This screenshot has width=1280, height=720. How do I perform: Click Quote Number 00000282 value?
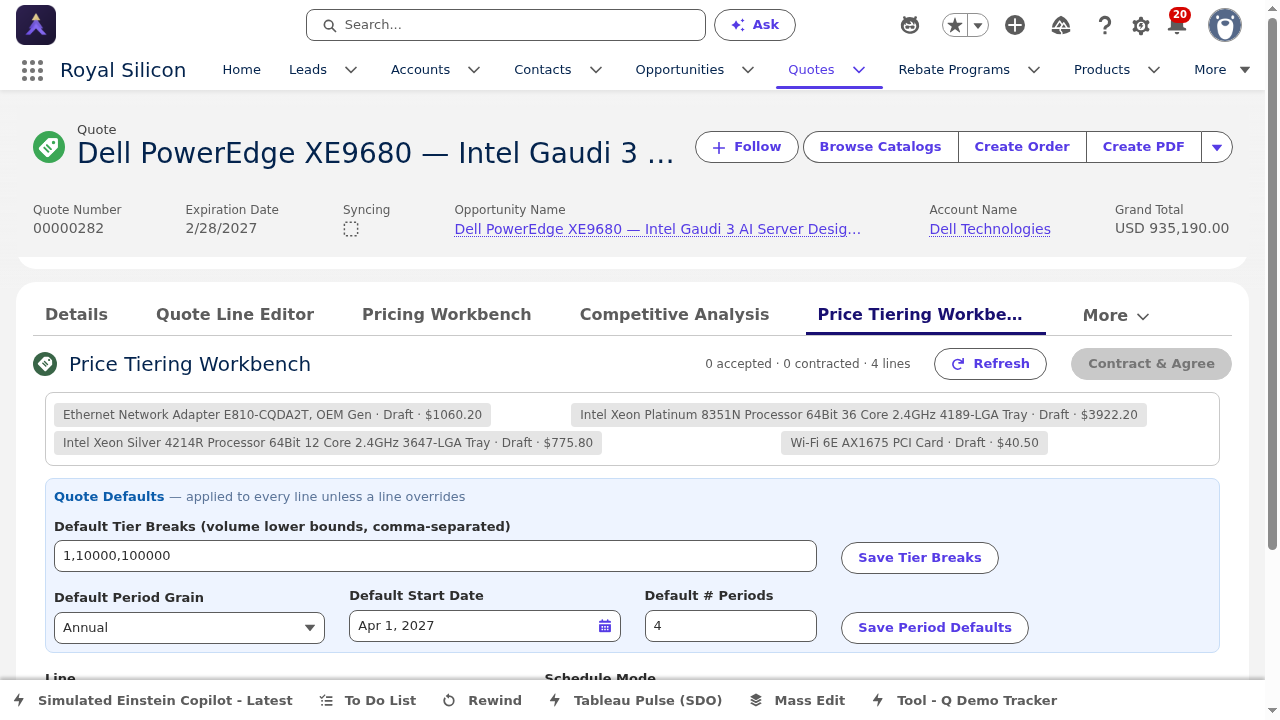coord(68,228)
